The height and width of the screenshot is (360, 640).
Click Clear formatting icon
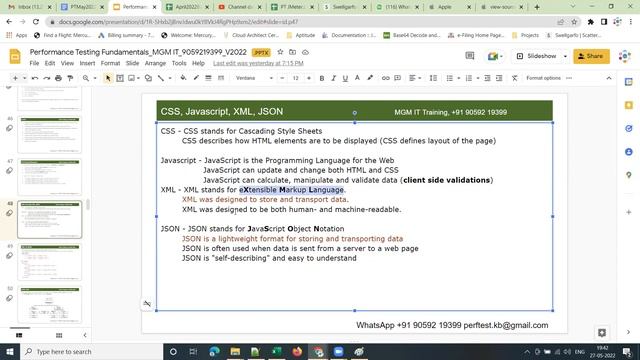pyautogui.click(x=514, y=78)
